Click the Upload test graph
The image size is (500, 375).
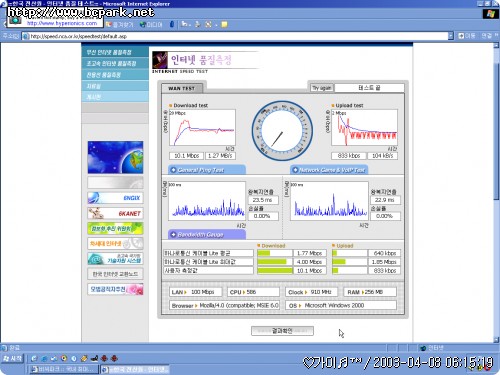[364, 128]
